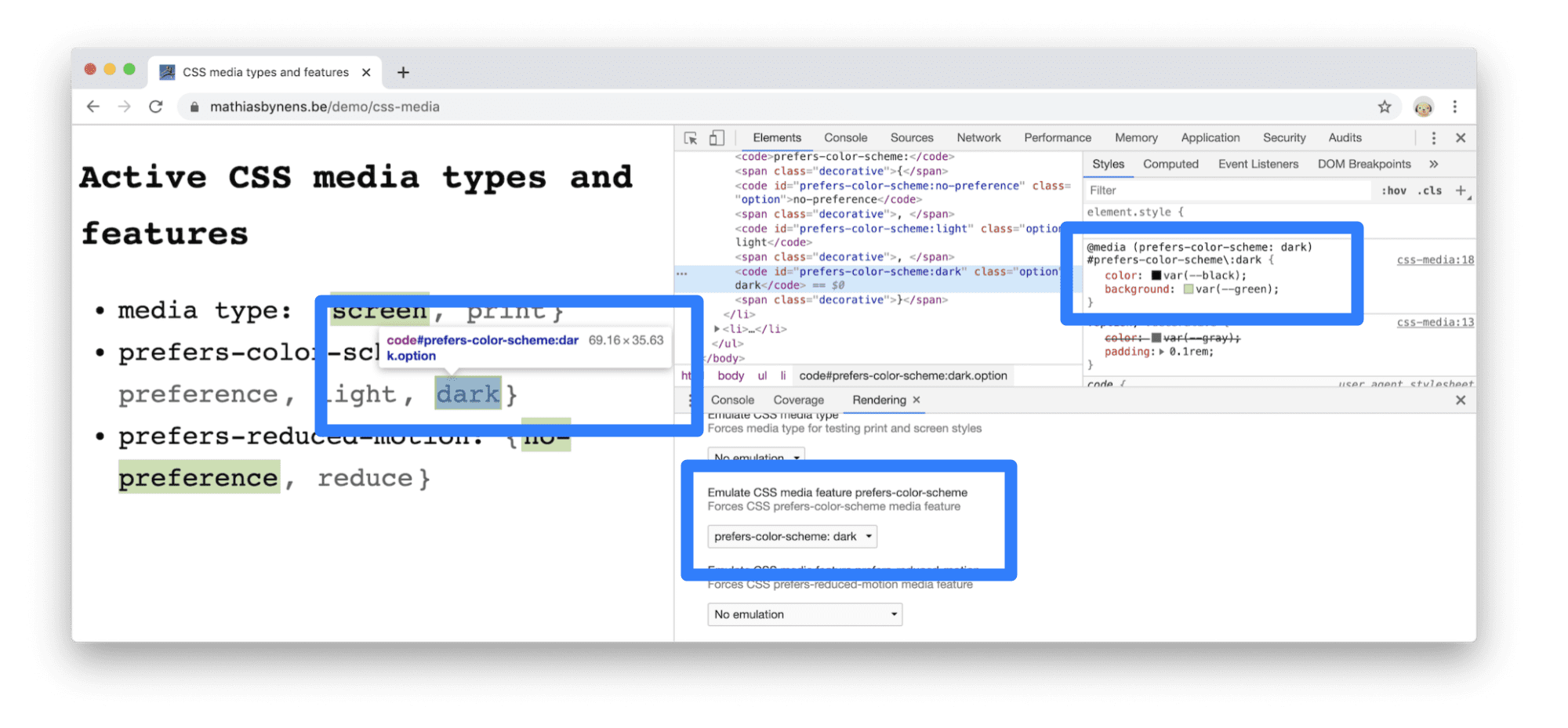Click the browser back navigation arrow

point(93,107)
